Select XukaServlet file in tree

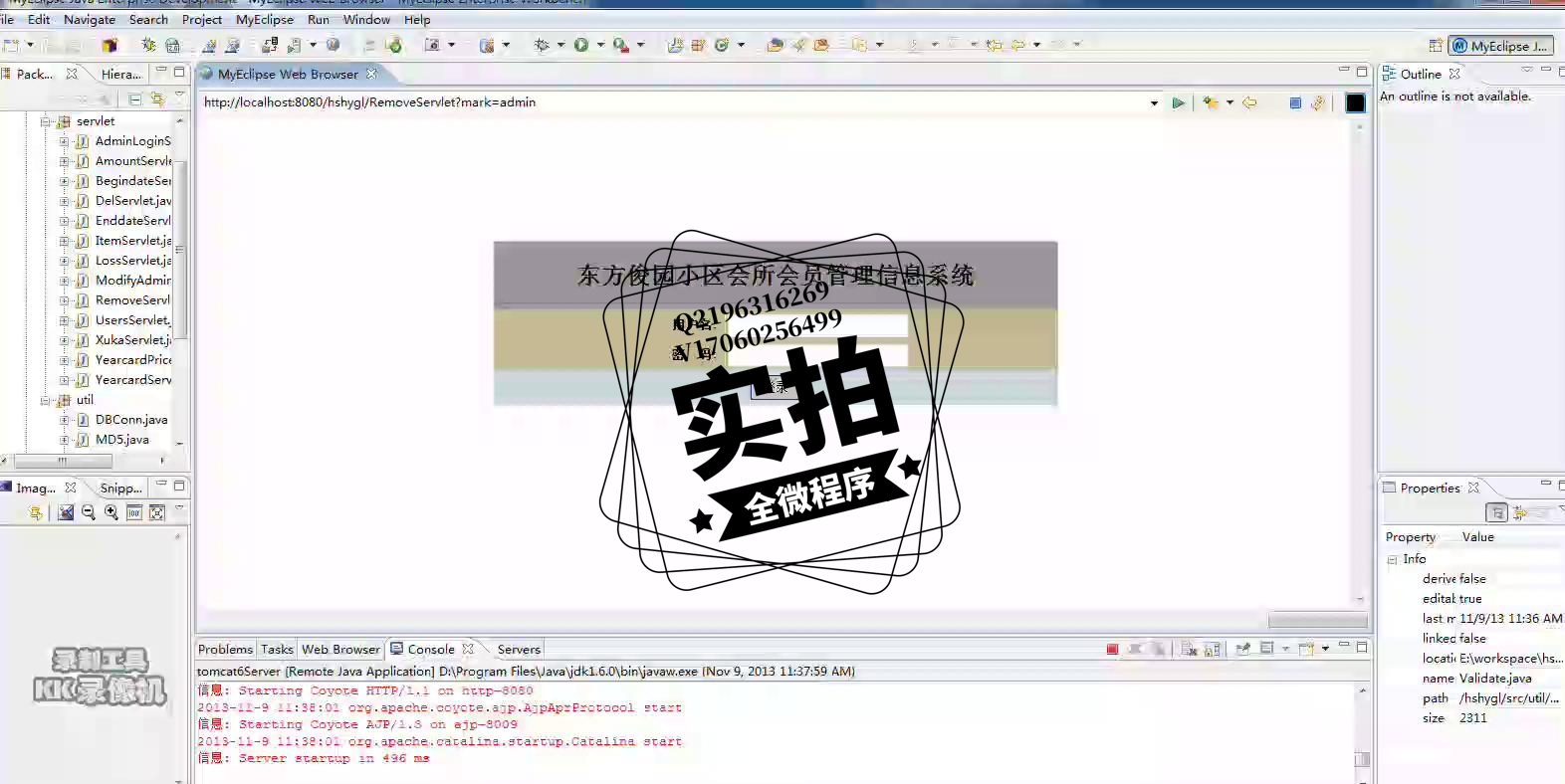[x=132, y=340]
